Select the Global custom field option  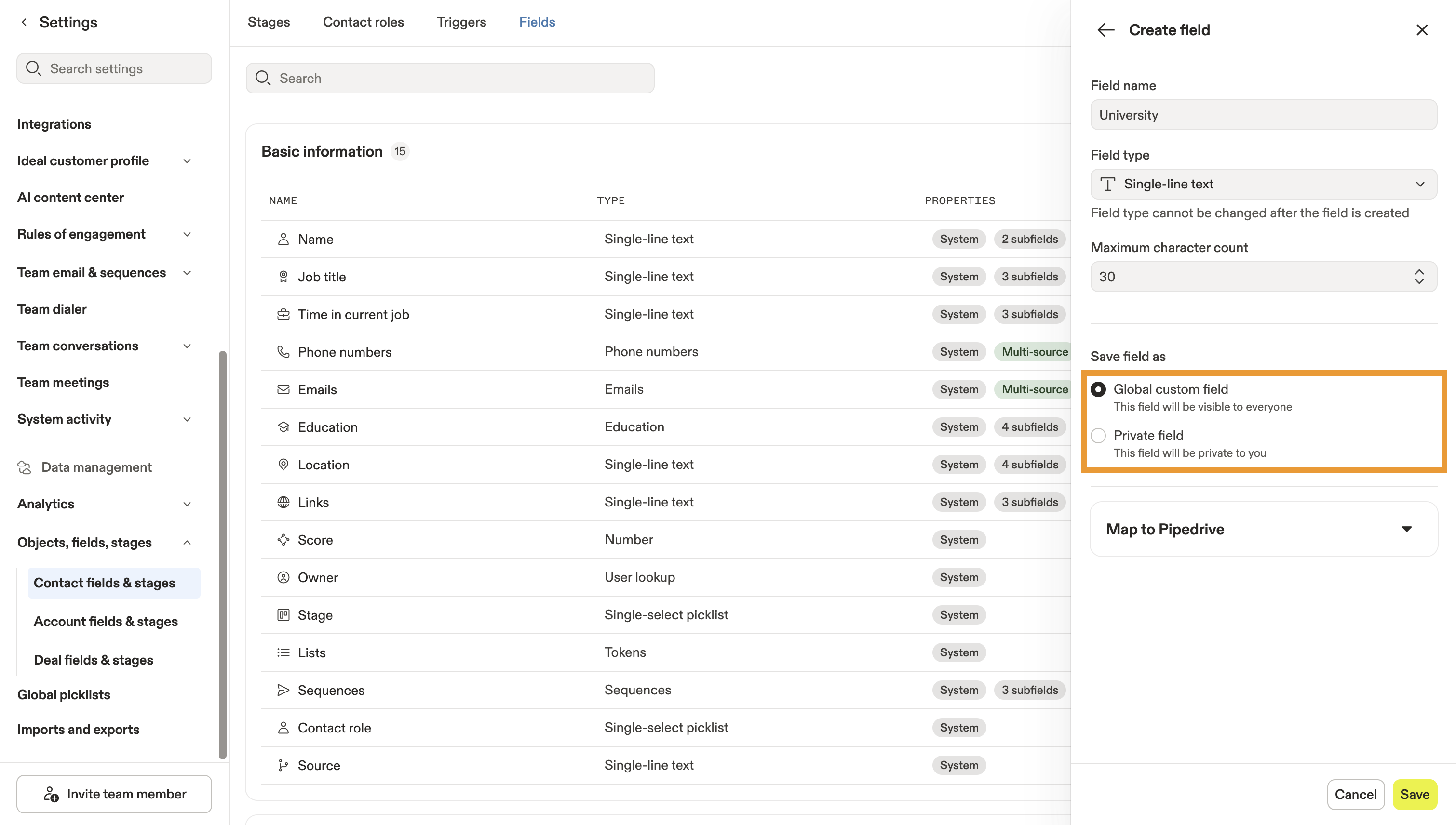(1098, 389)
